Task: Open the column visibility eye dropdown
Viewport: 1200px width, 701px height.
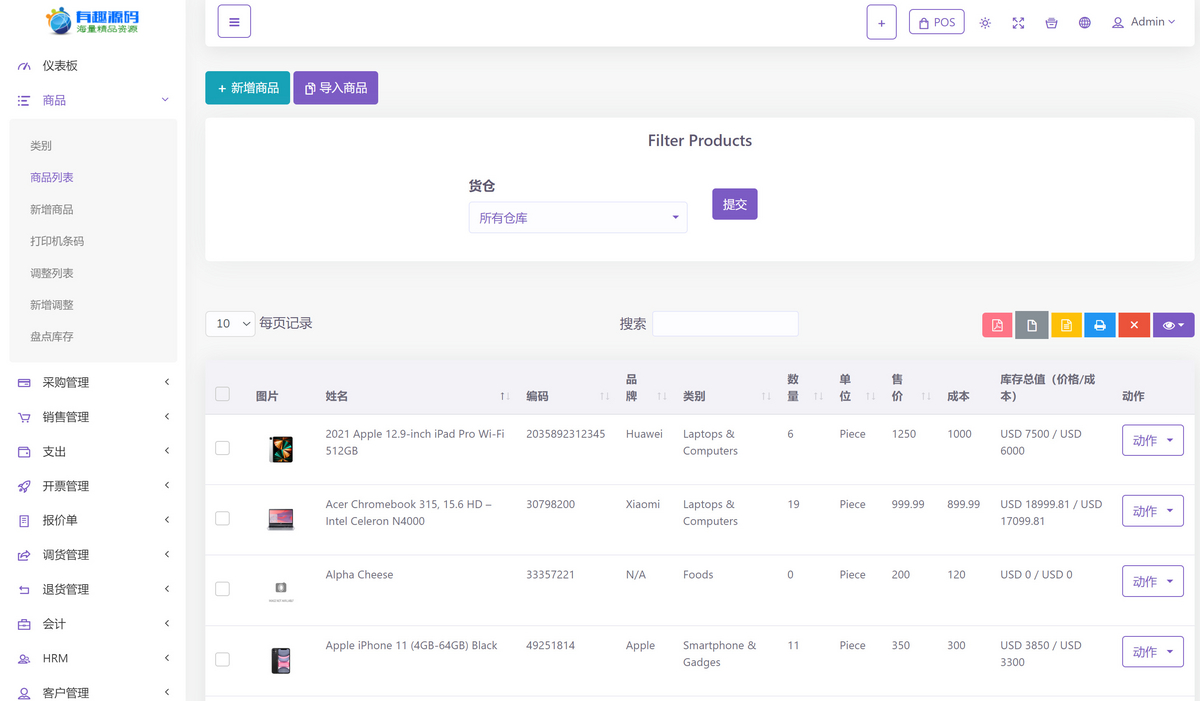Action: pyautogui.click(x=1173, y=325)
